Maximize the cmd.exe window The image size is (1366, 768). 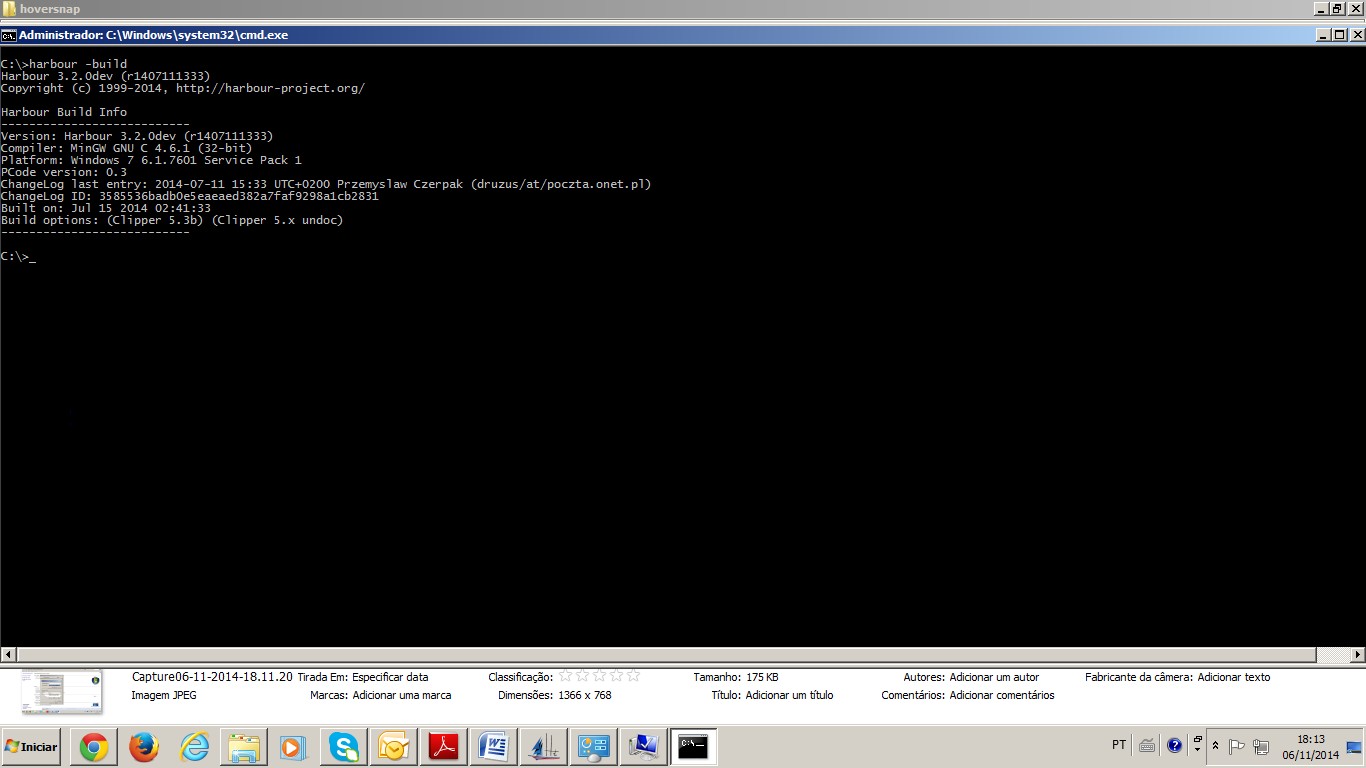point(1339,35)
